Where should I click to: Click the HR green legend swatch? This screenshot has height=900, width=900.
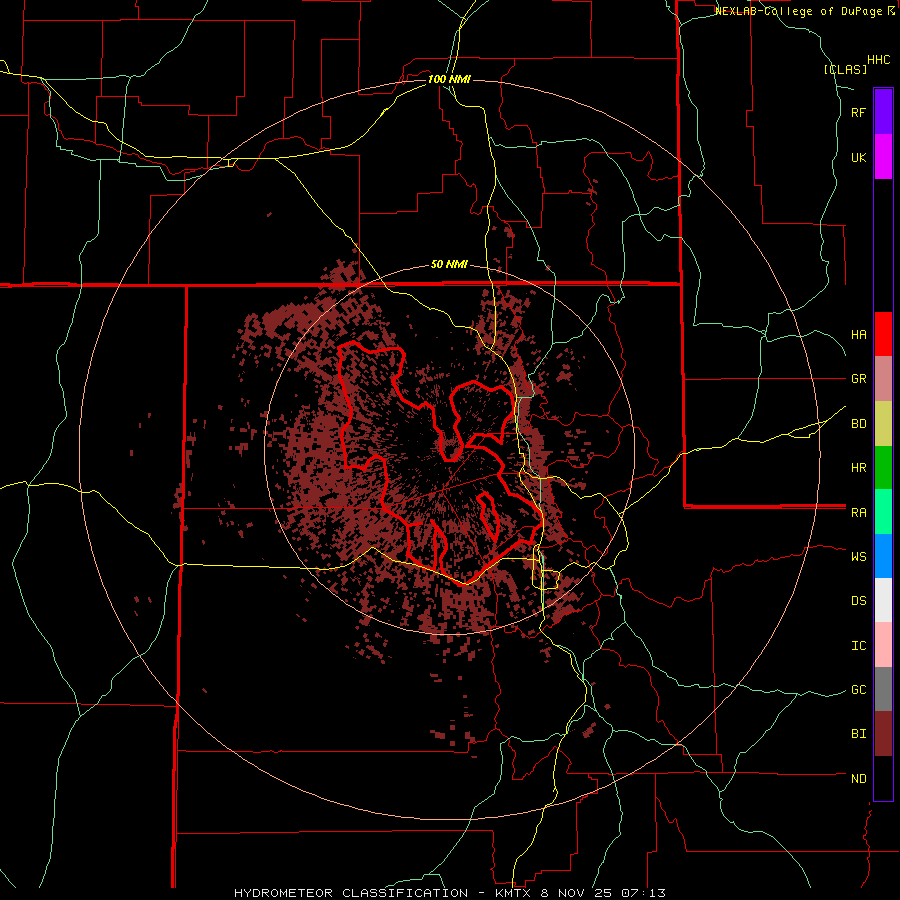[x=883, y=468]
